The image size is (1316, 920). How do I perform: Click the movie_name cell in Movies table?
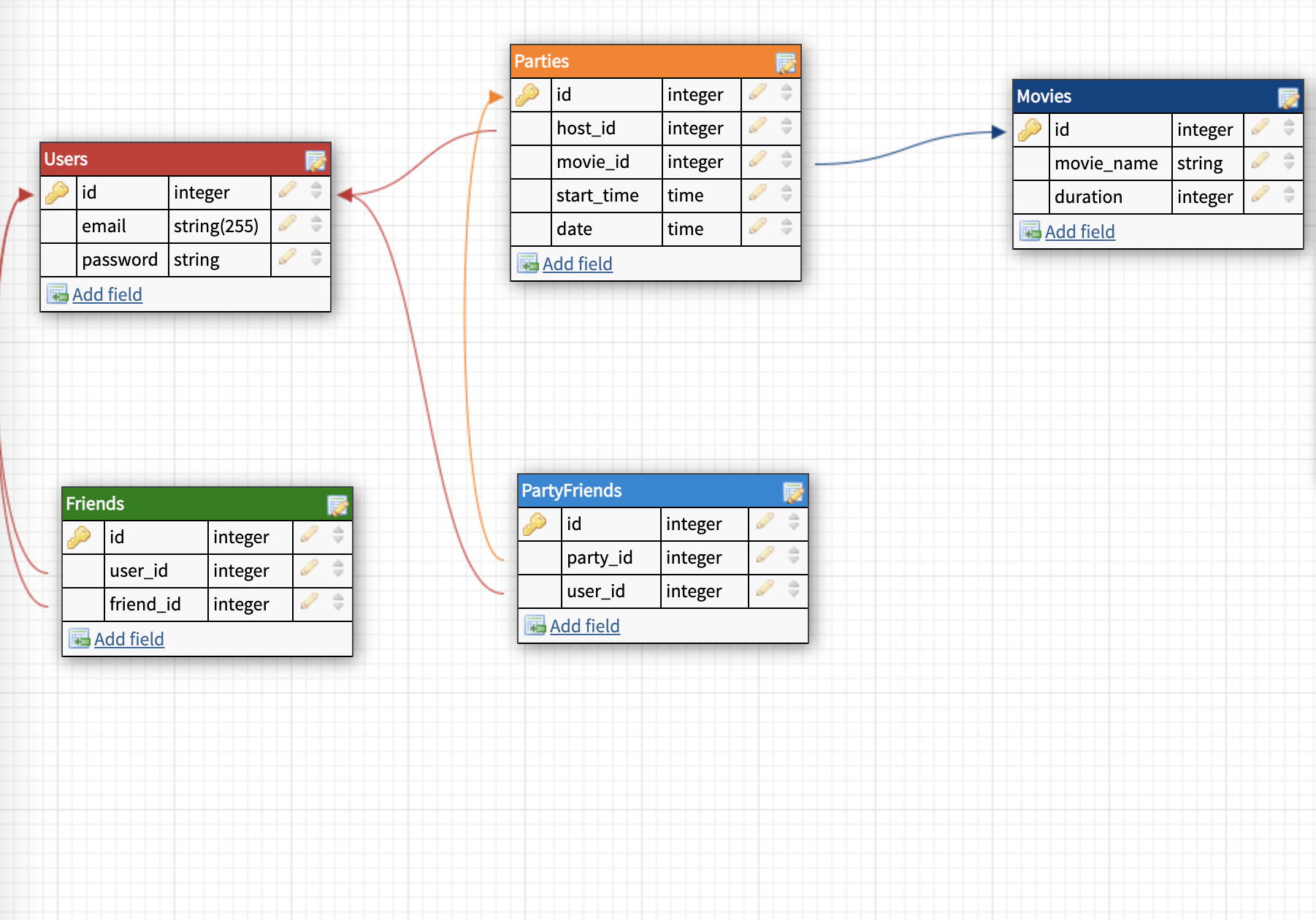[x=1111, y=164]
